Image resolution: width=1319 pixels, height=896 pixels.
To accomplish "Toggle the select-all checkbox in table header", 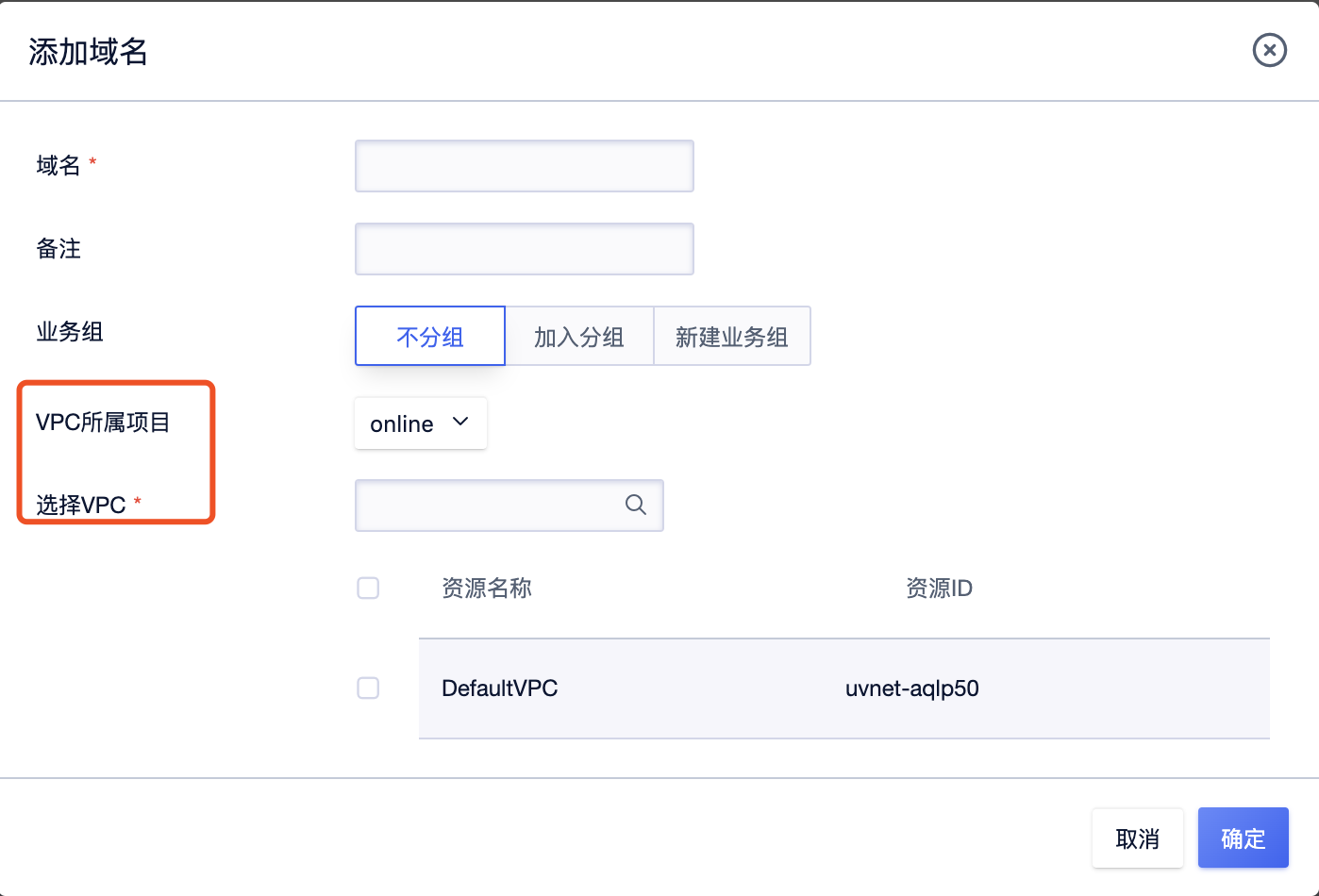I will point(368,589).
